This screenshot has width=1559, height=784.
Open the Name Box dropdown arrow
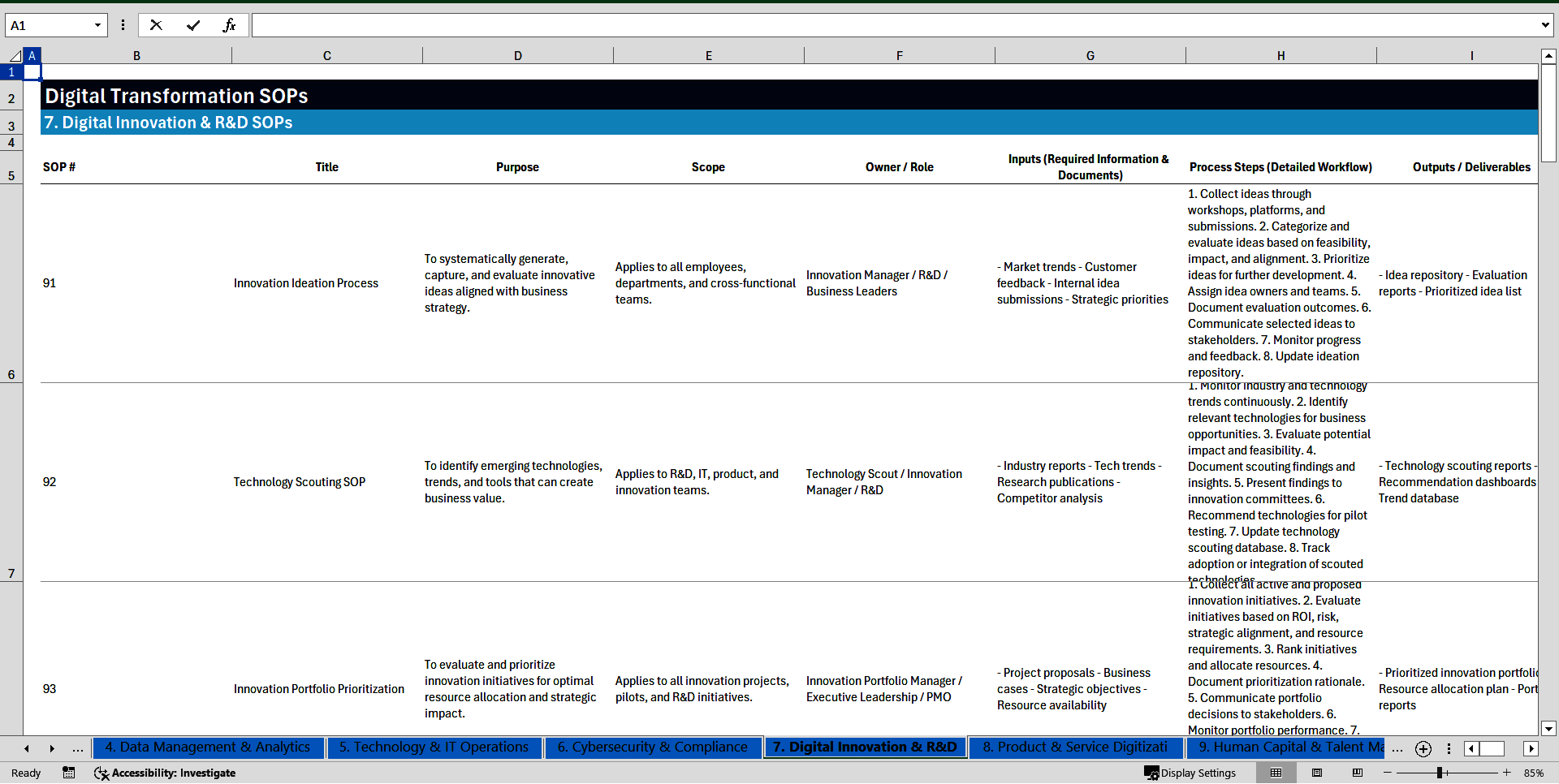tap(97, 25)
